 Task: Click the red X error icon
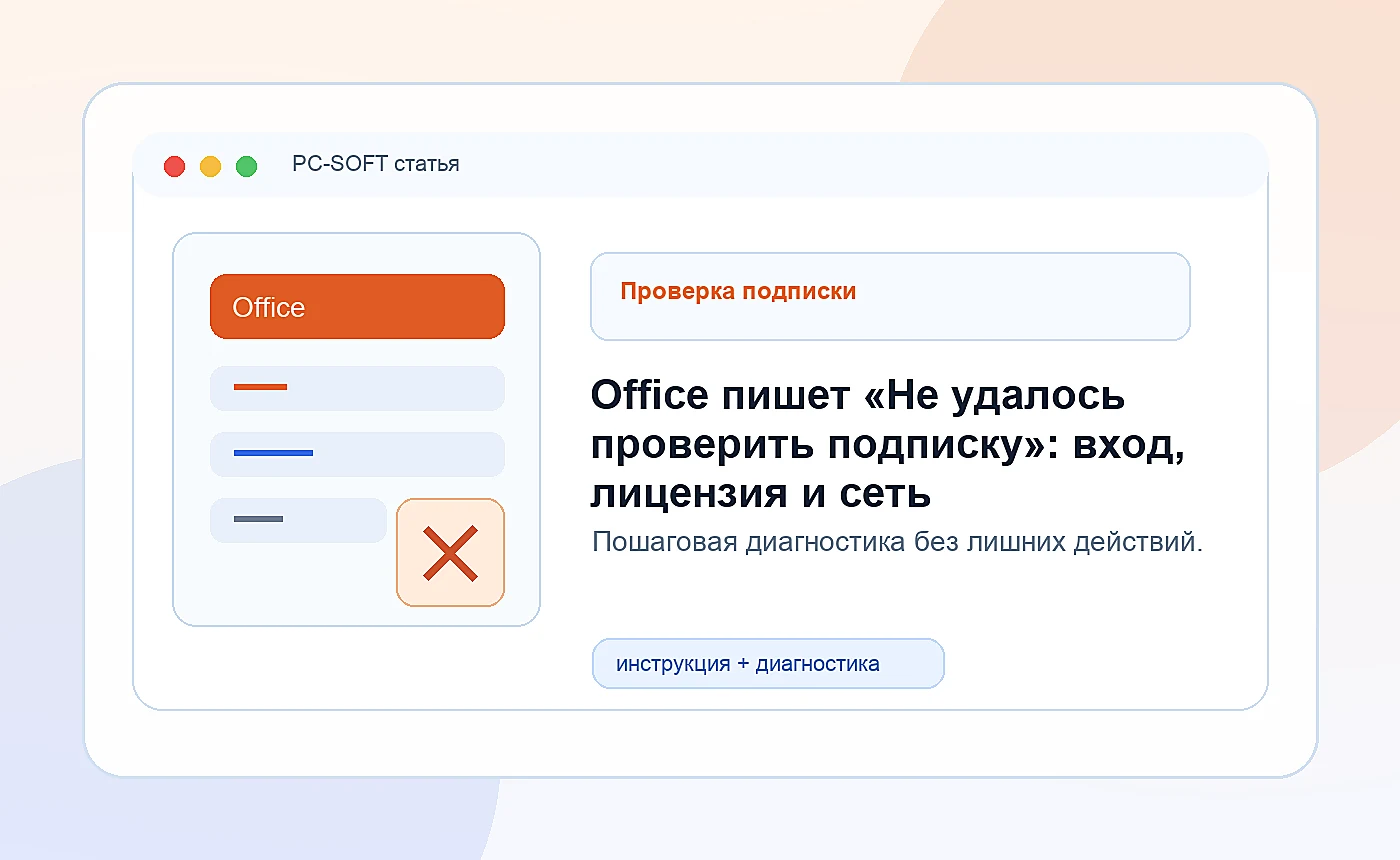click(450, 552)
